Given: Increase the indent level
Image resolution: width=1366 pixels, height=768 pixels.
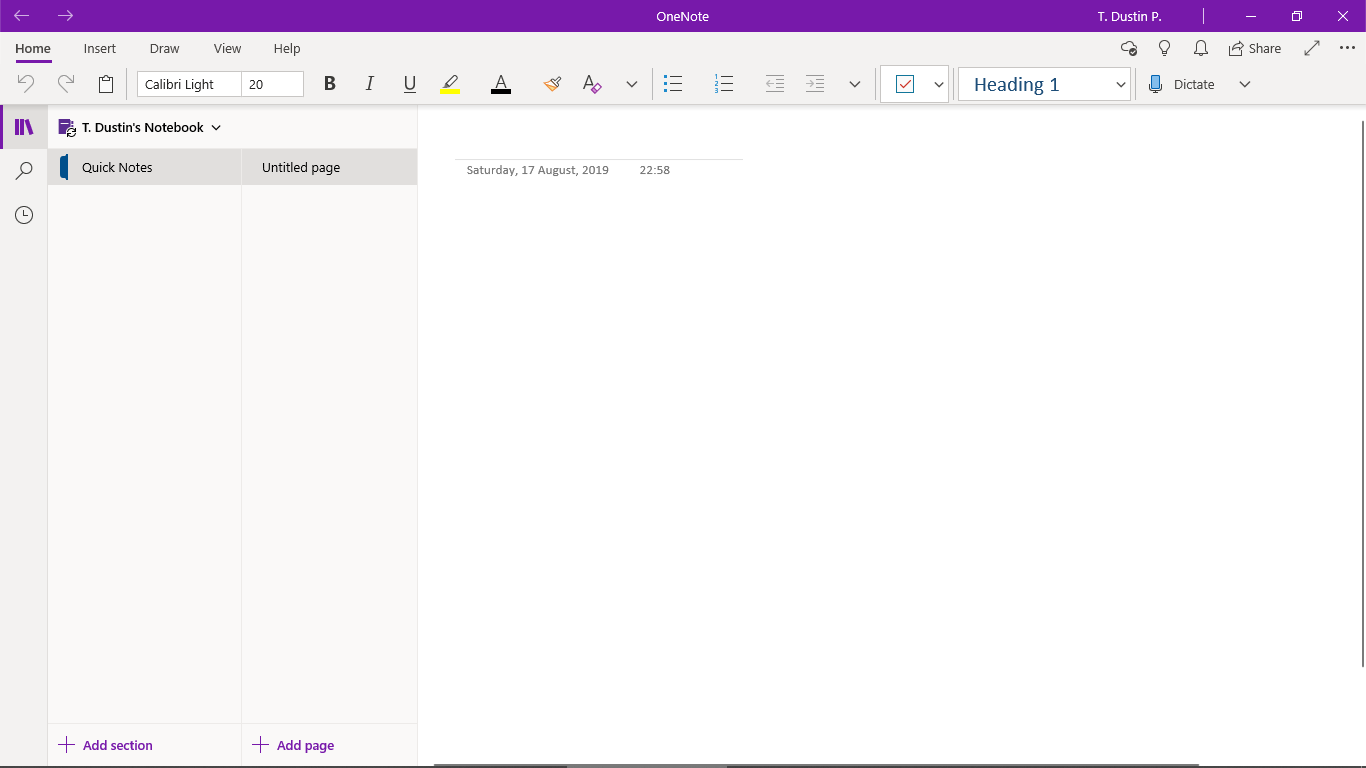Looking at the screenshot, I should coord(815,84).
